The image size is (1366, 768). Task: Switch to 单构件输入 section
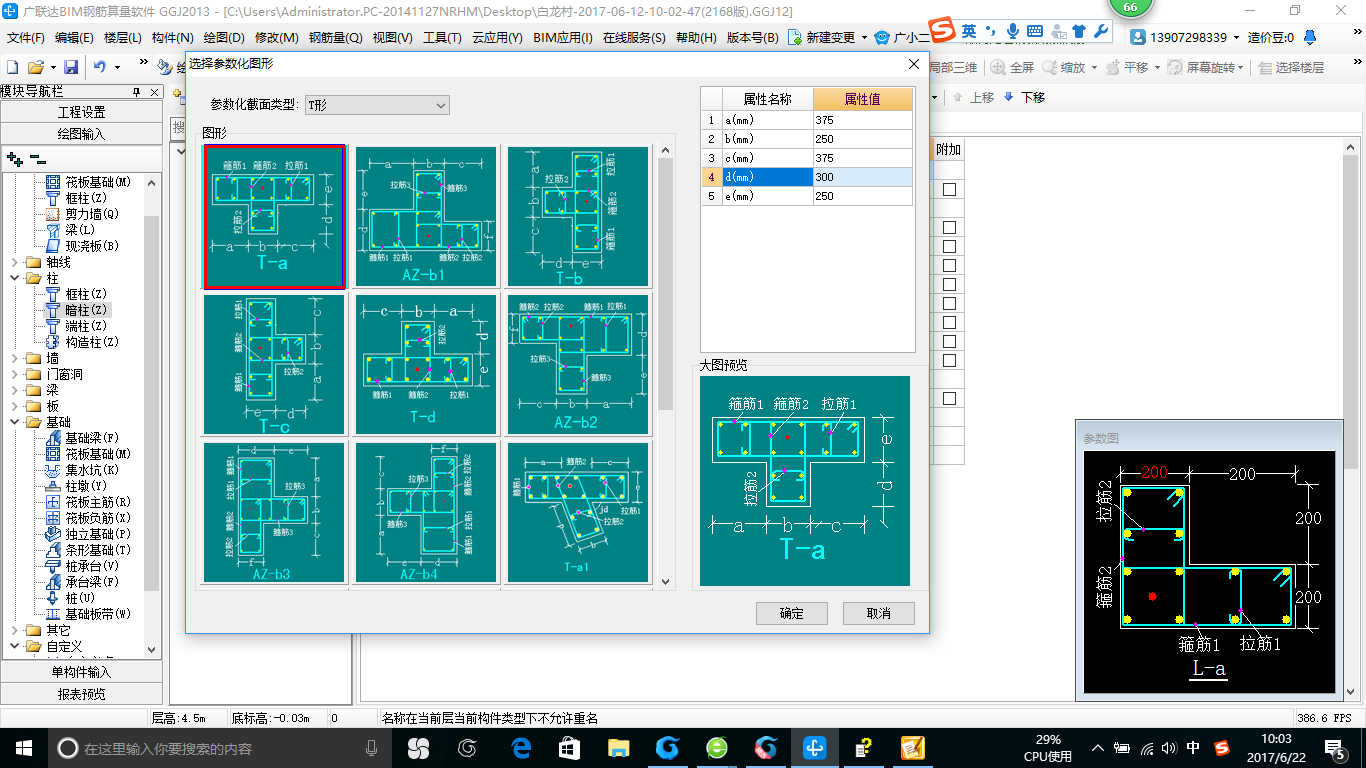(x=81, y=672)
